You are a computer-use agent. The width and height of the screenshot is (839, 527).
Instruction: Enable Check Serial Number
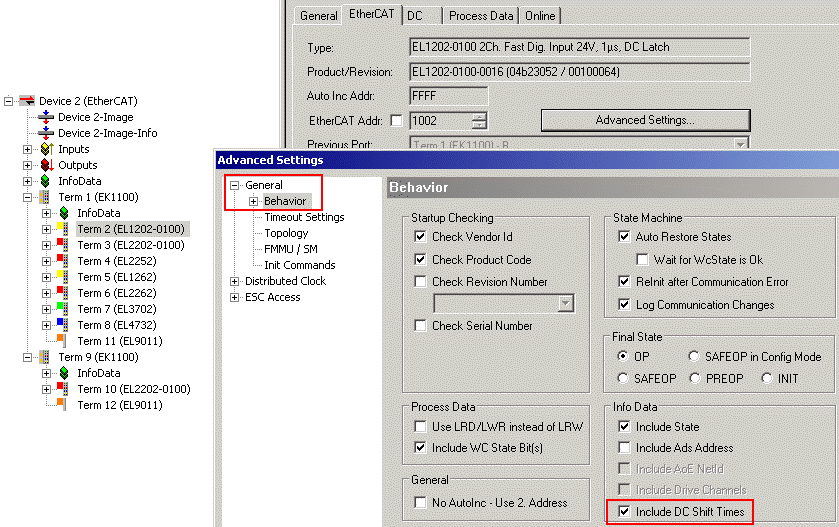pyautogui.click(x=421, y=325)
